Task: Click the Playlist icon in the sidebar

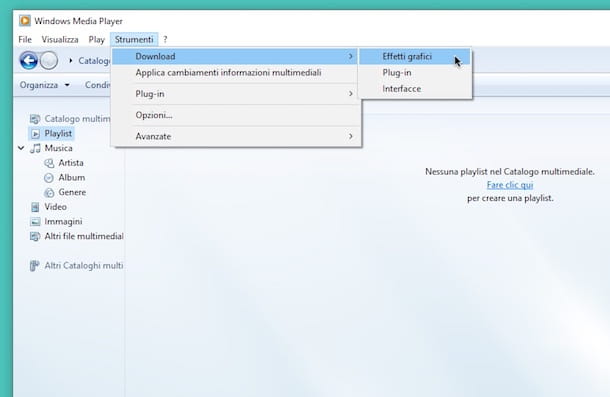Action: coord(35,134)
